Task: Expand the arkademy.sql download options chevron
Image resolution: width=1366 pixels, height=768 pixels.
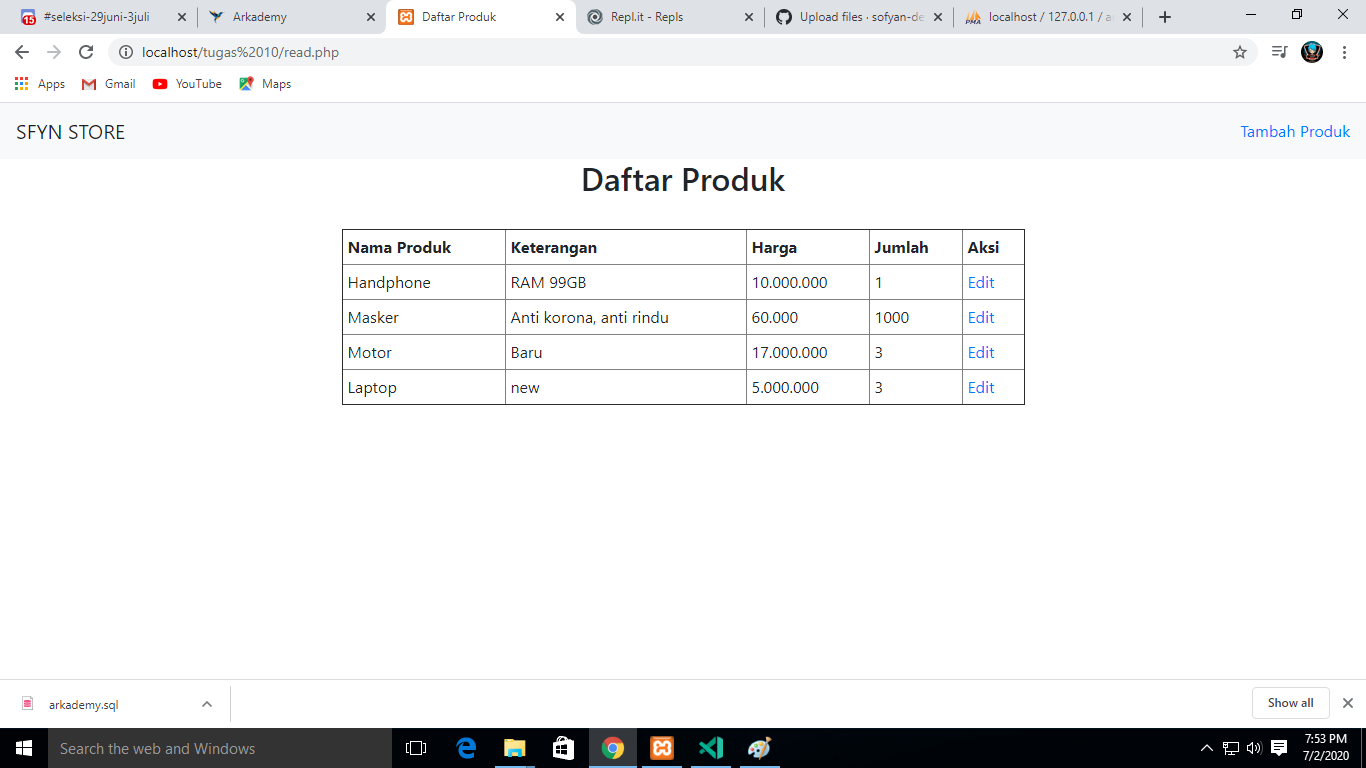Action: tap(207, 703)
